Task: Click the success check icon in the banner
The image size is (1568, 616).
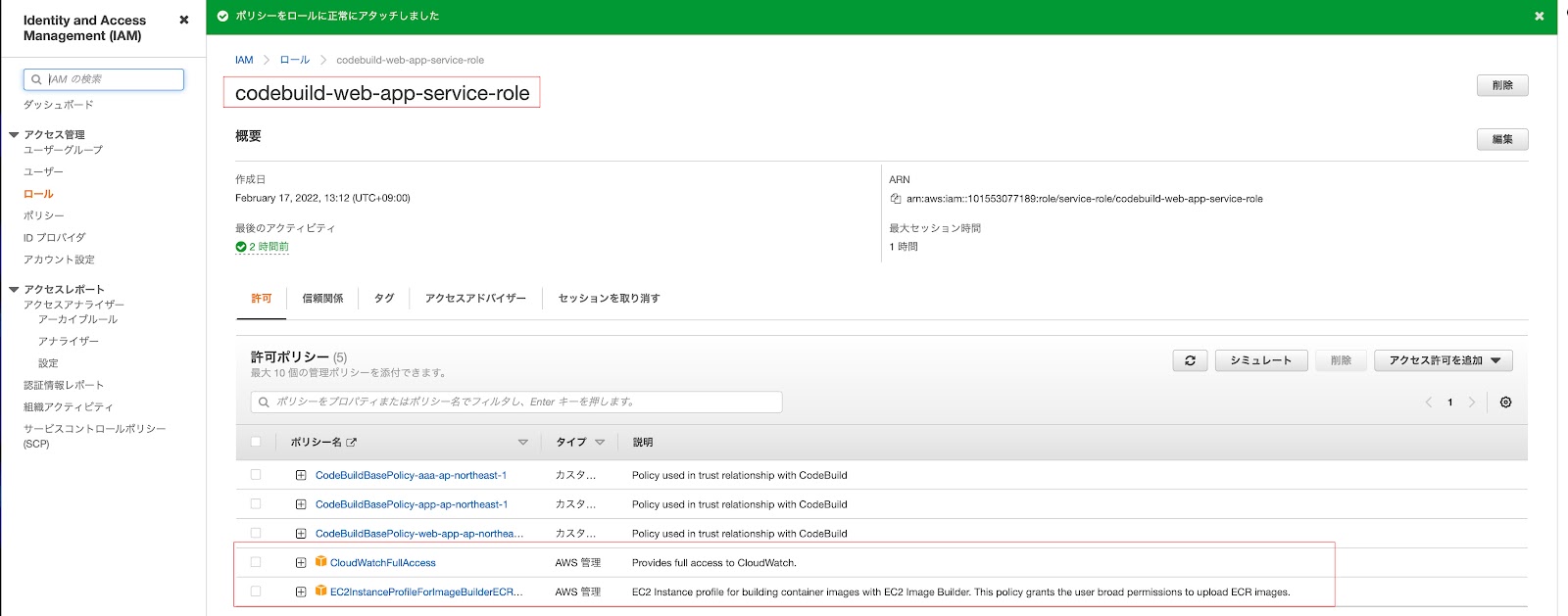Action: (222, 16)
